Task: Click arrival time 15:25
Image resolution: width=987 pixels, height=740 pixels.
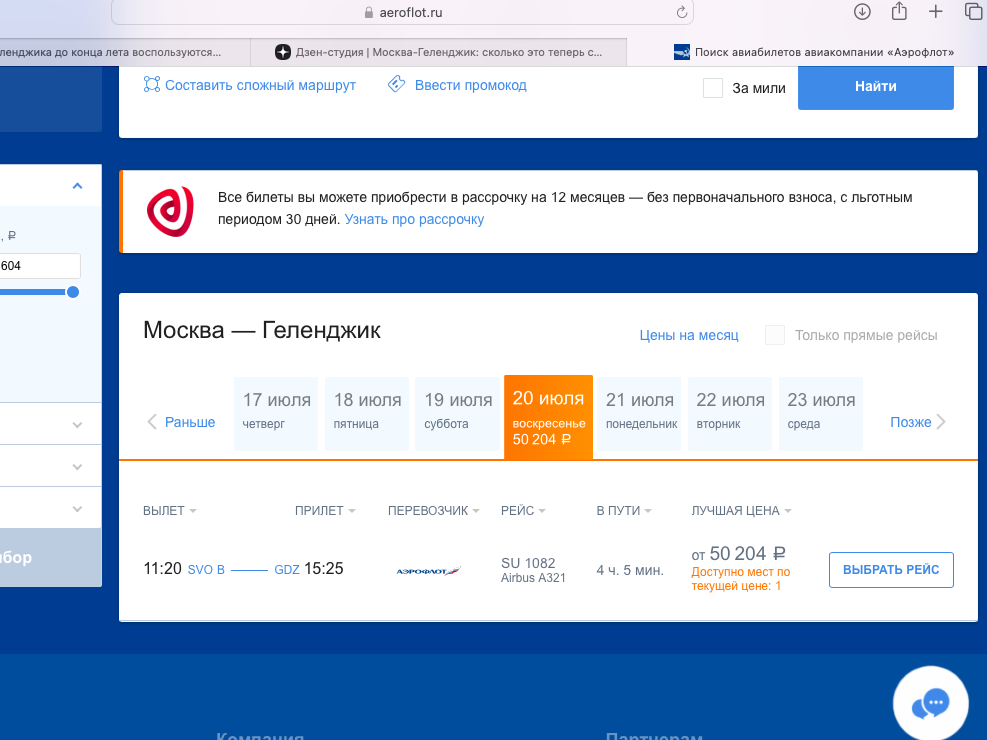Action: 324,569
